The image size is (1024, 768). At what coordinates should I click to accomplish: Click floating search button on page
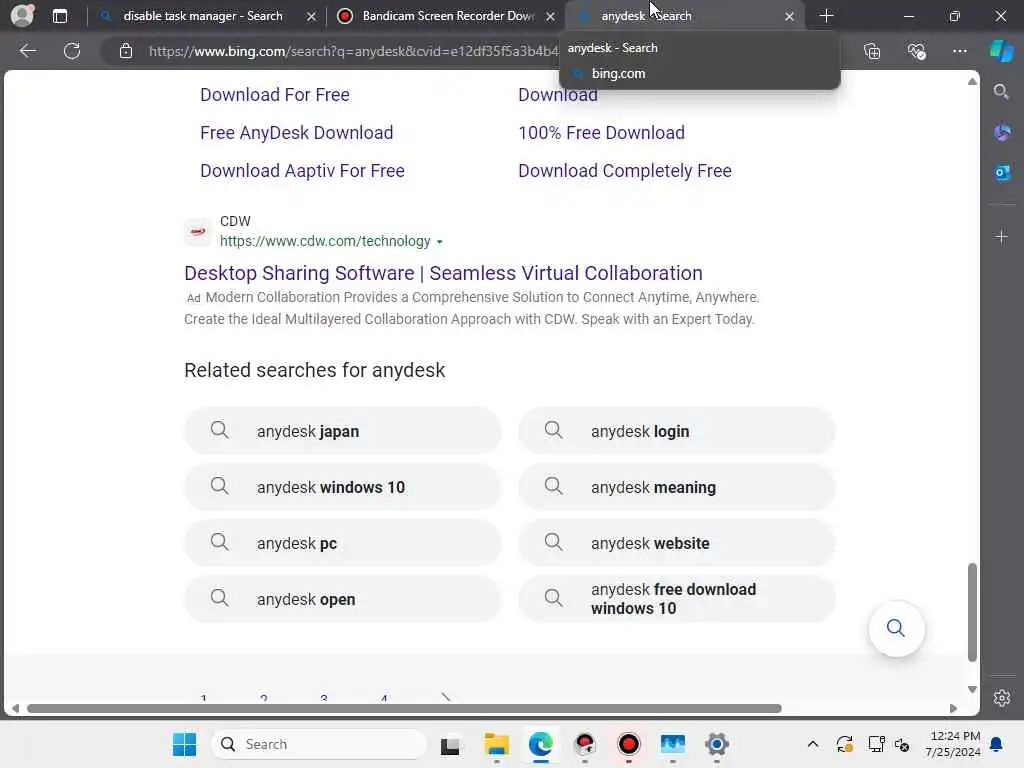click(x=896, y=628)
